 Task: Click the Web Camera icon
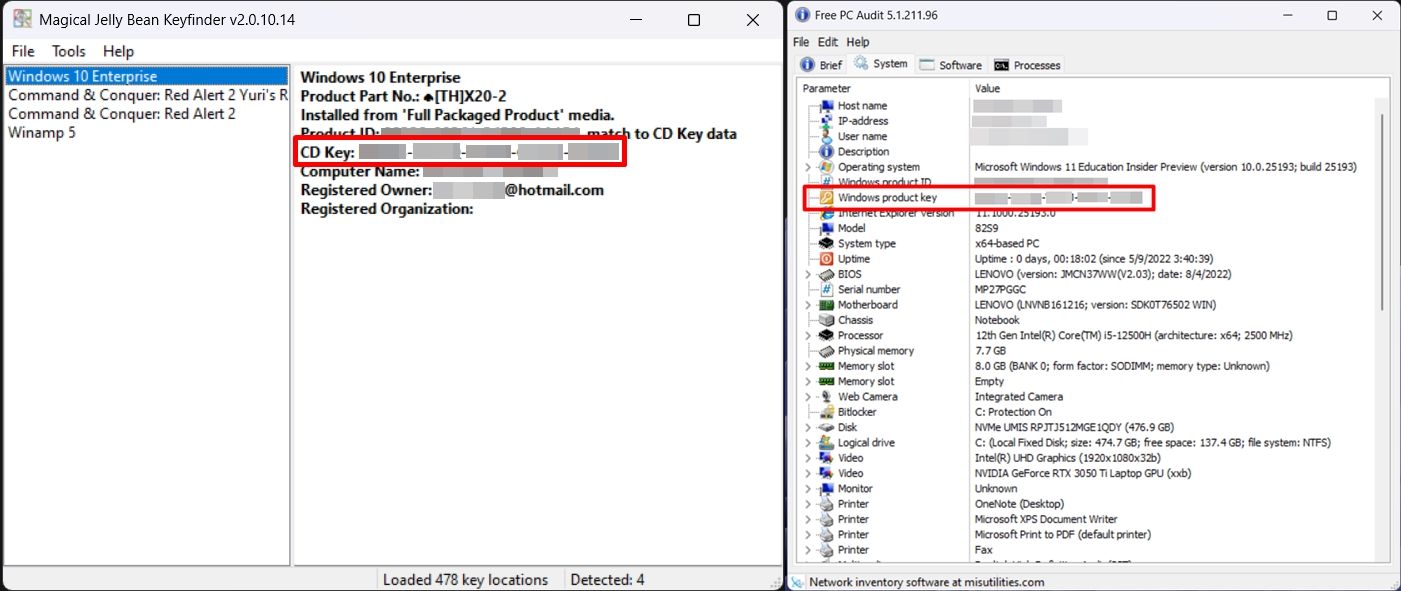pos(824,396)
